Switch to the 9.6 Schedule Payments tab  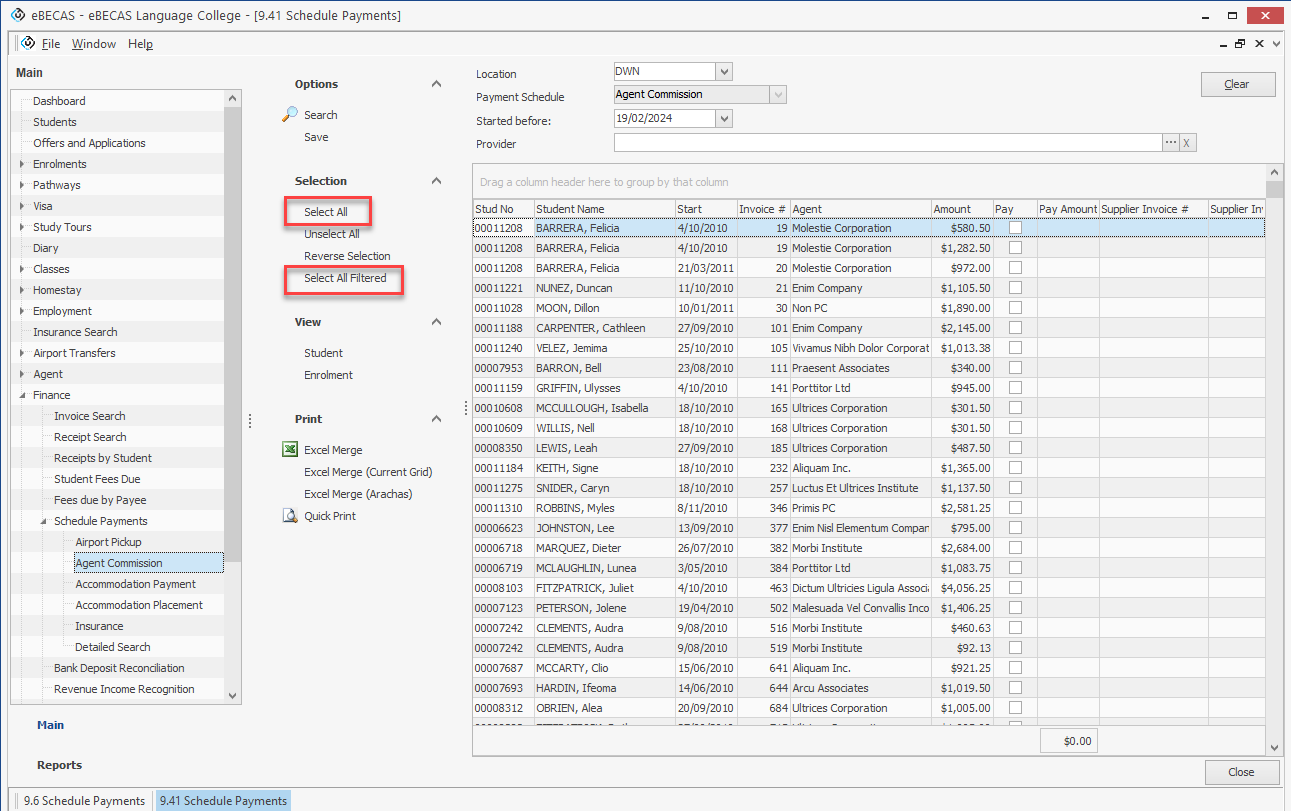(84, 800)
